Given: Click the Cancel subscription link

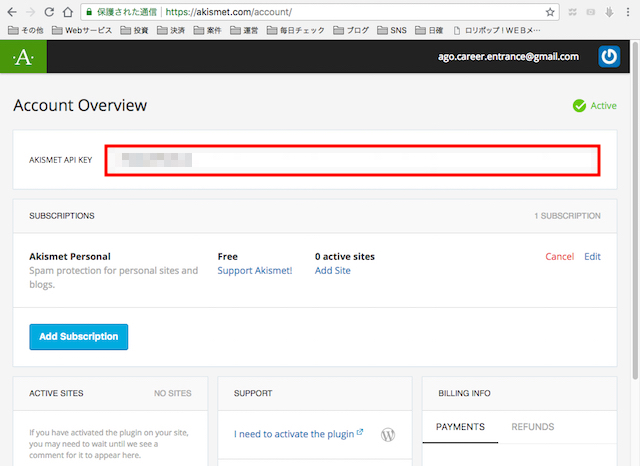Looking at the screenshot, I should tap(559, 257).
